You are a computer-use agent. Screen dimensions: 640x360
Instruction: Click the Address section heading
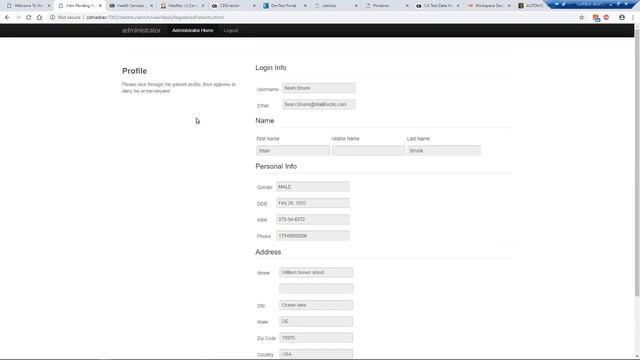click(268, 252)
